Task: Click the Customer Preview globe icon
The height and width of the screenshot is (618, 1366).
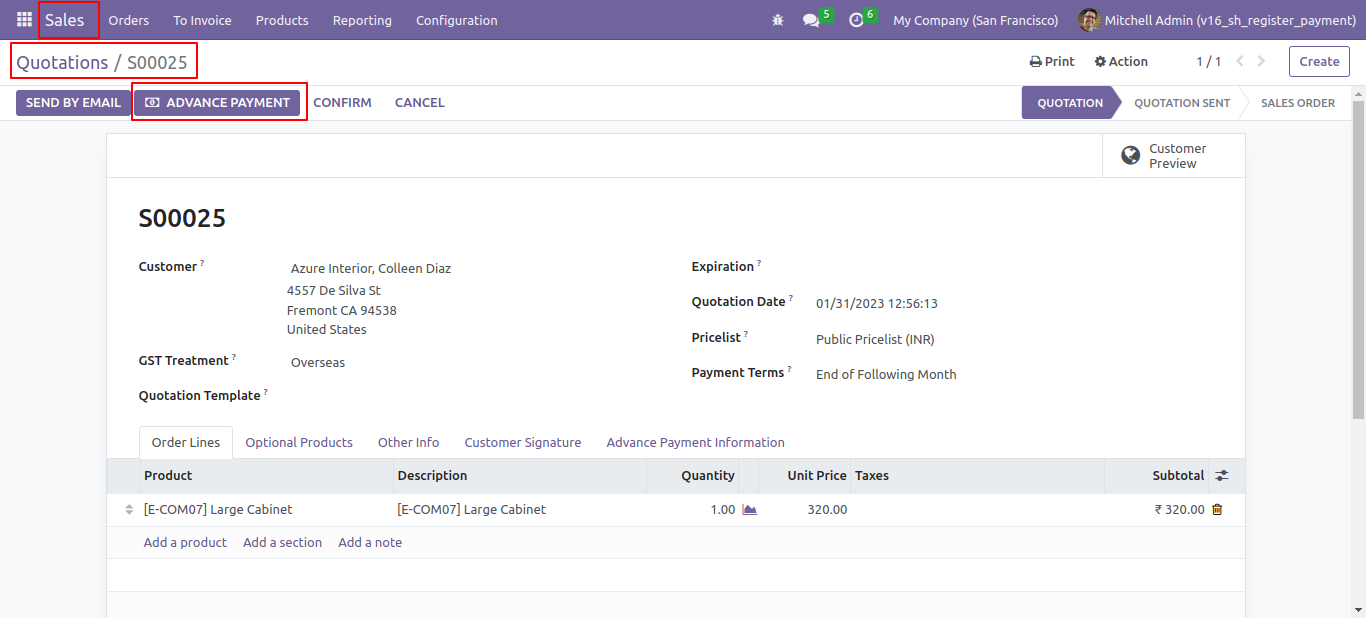Action: coord(1131,156)
